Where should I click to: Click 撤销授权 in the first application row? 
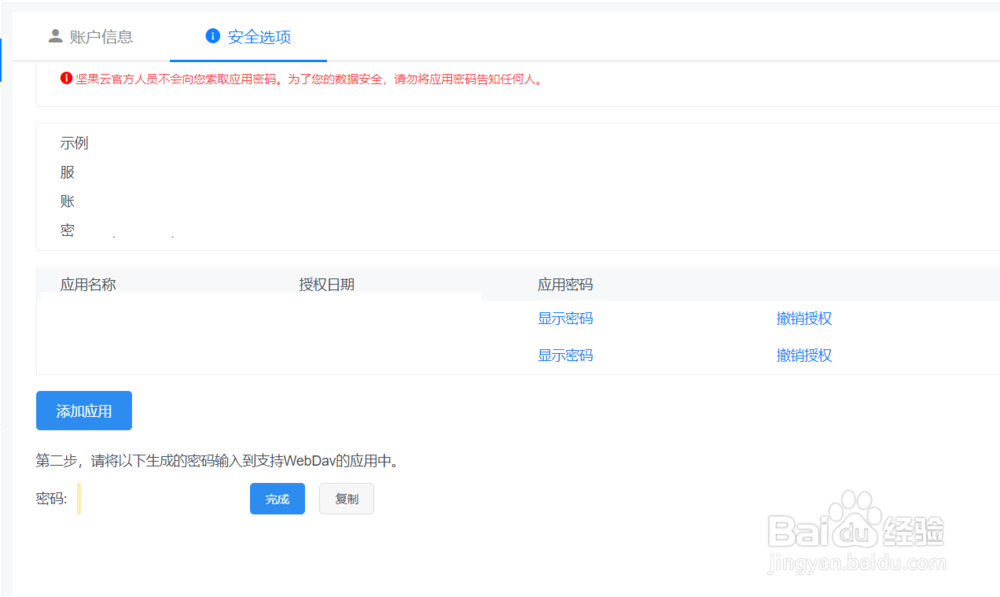804,318
